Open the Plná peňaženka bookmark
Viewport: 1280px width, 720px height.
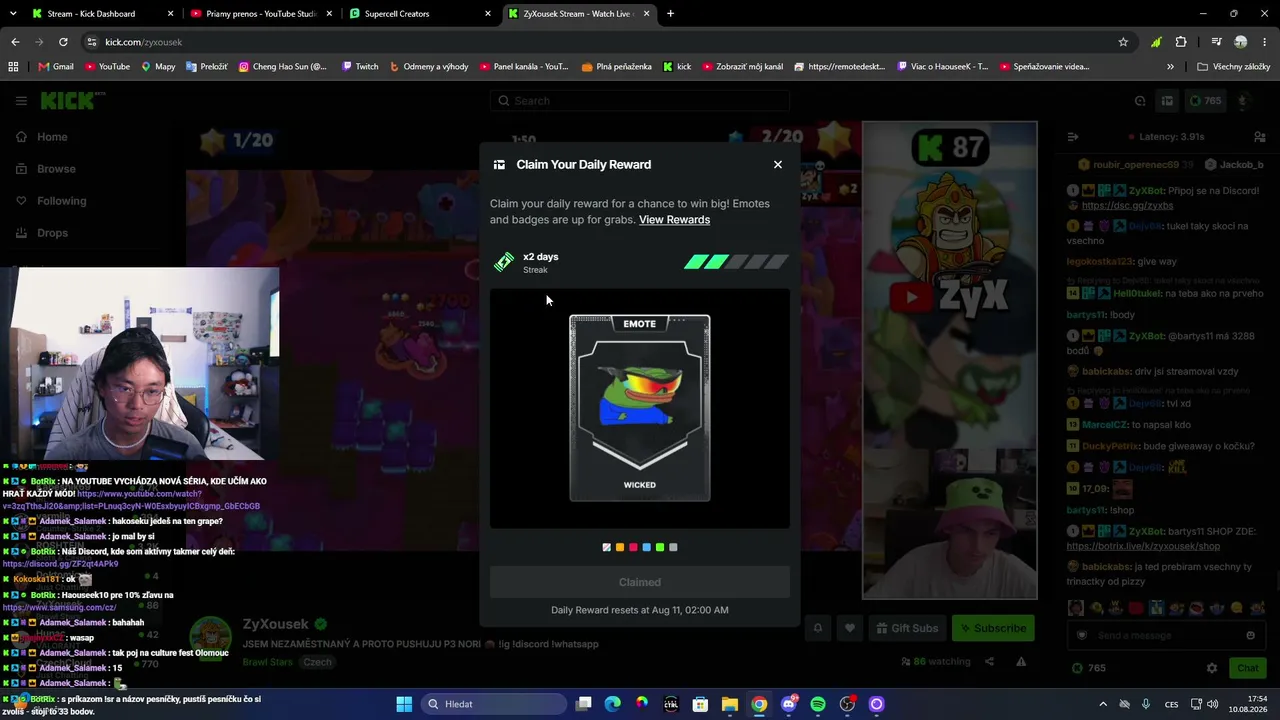click(616, 67)
